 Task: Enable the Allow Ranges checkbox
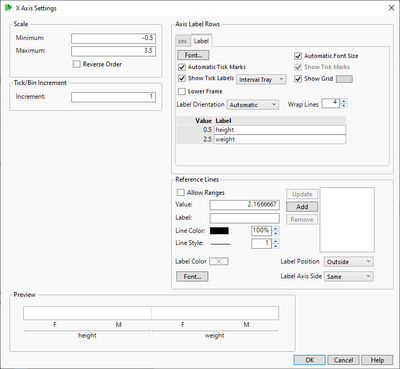pyautogui.click(x=181, y=193)
